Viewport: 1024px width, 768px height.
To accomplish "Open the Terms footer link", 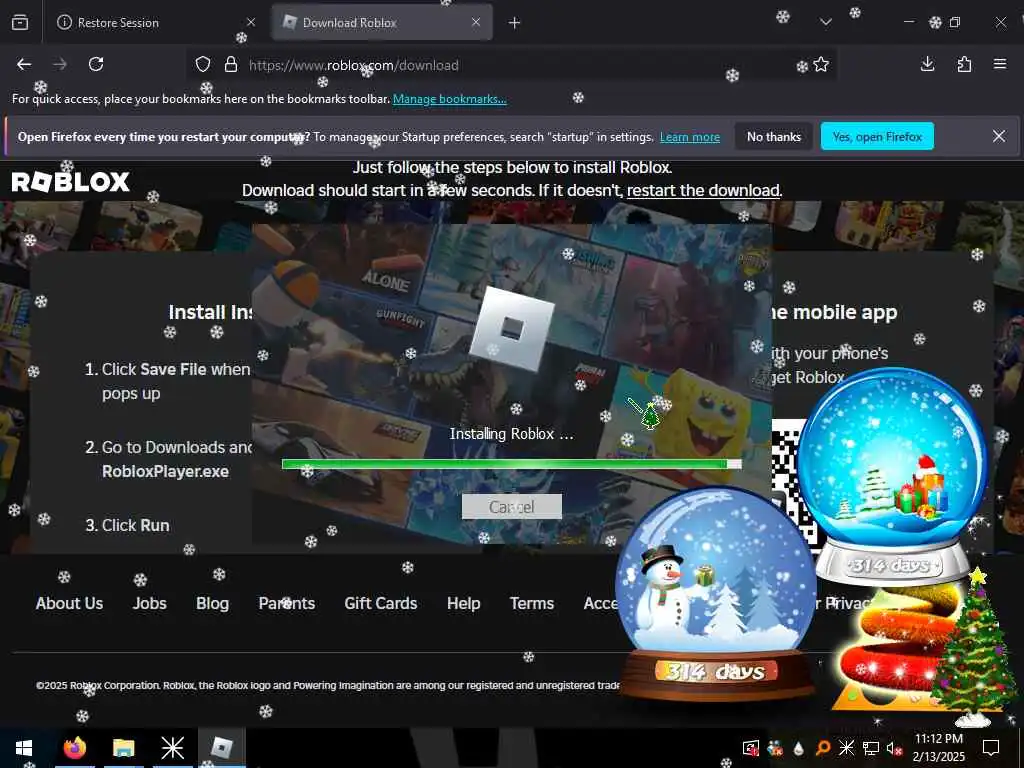I will 532,603.
